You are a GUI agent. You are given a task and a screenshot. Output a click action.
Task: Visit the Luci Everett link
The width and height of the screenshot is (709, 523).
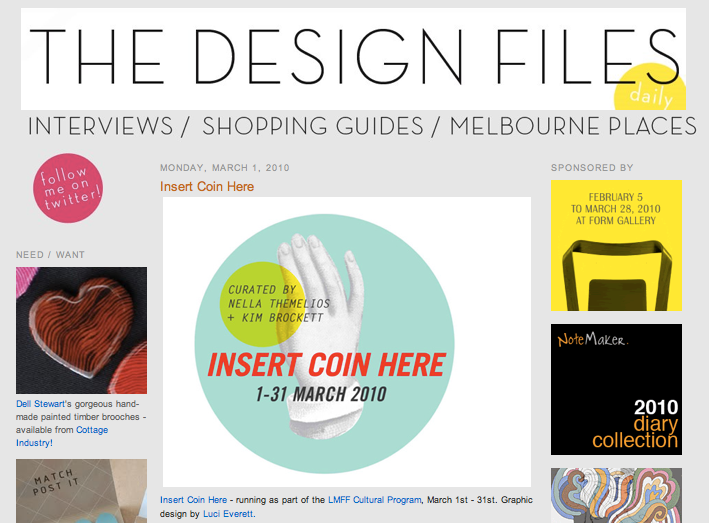coord(228,514)
